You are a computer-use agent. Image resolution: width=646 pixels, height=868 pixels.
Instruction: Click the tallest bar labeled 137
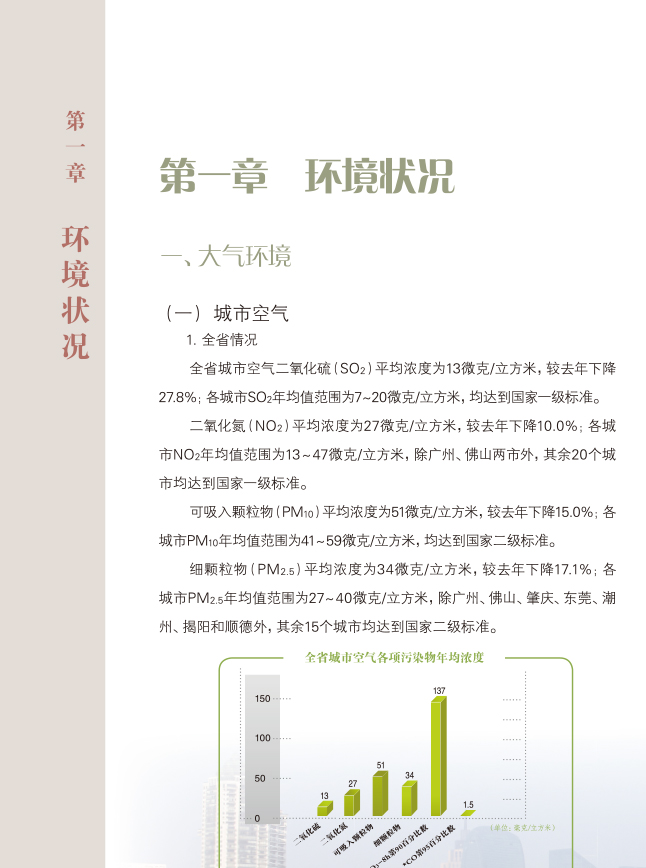438,757
